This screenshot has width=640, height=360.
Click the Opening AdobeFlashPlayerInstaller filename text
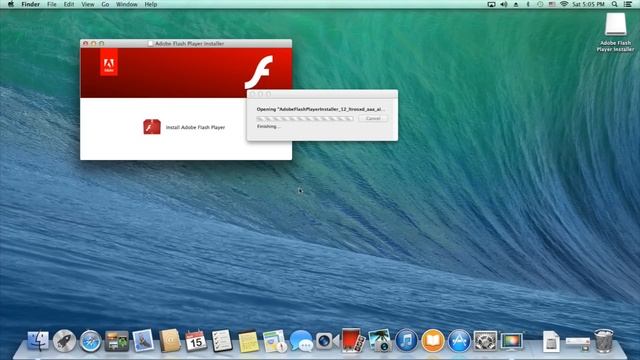pyautogui.click(x=320, y=109)
